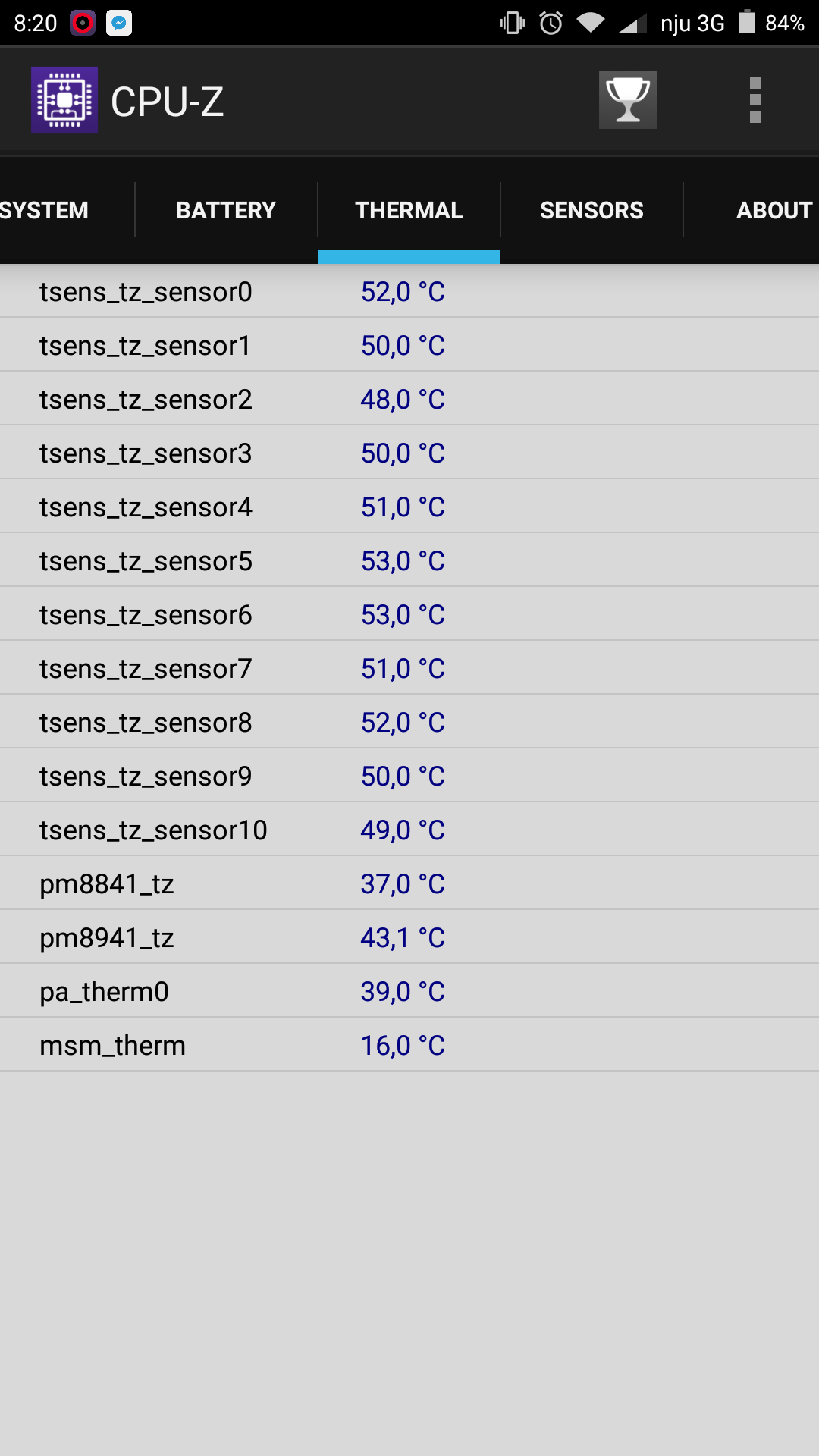Select the tsens_tz_sensor0 row

coord(409,292)
